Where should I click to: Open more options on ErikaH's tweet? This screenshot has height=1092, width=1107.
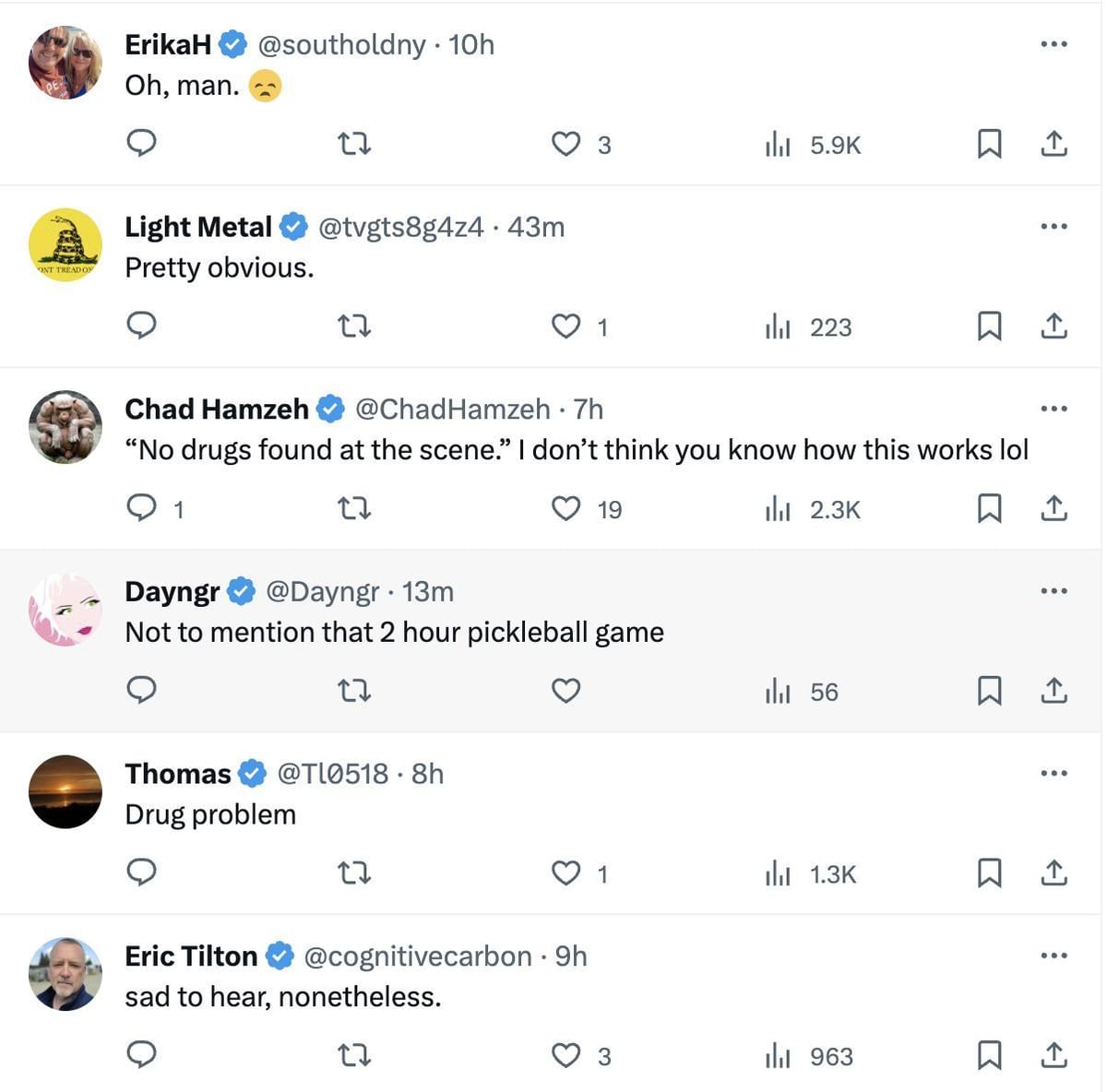1053,43
